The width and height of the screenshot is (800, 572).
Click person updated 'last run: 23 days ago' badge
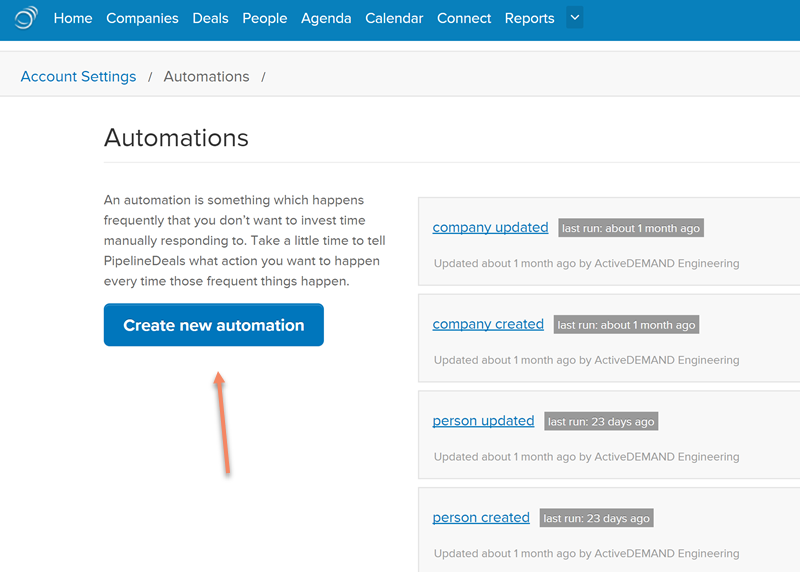coord(601,421)
